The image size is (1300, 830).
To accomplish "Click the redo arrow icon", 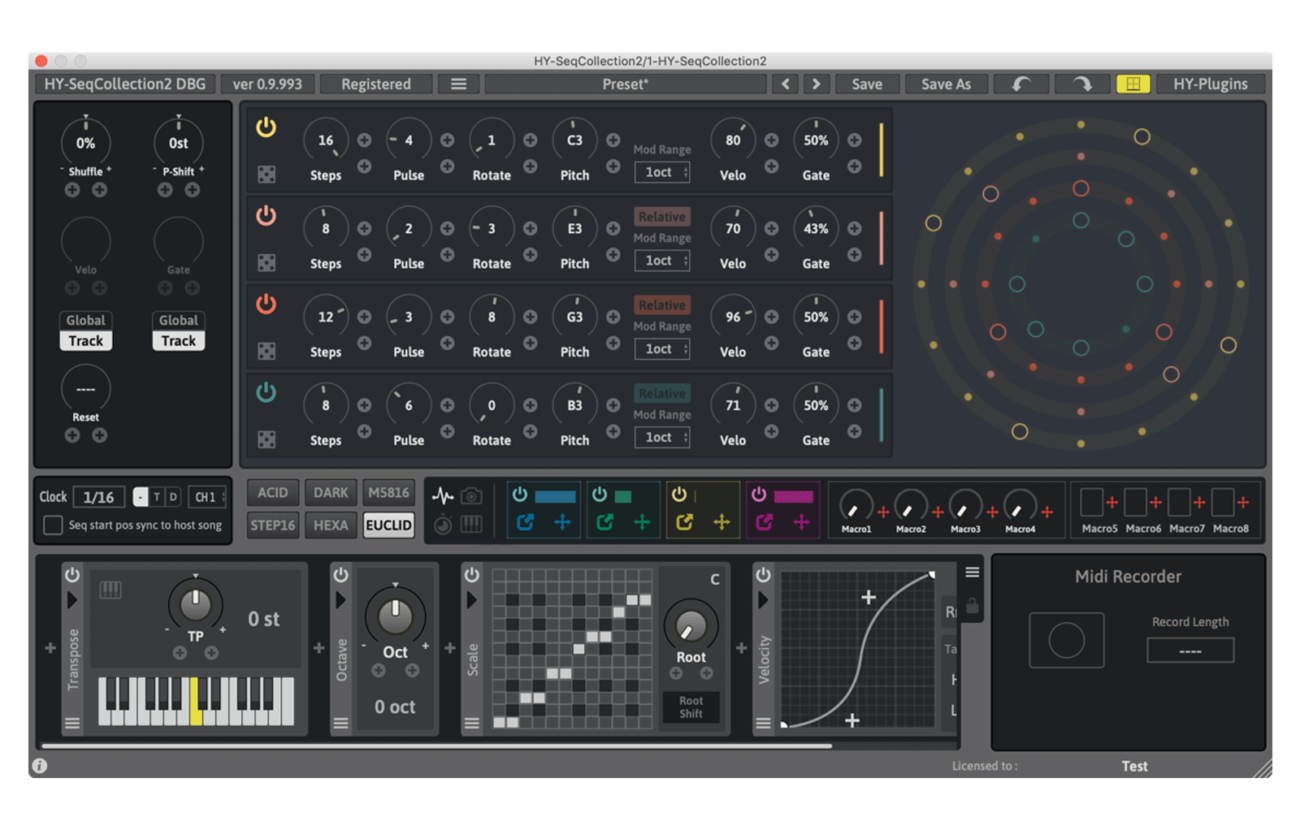I will (1082, 84).
